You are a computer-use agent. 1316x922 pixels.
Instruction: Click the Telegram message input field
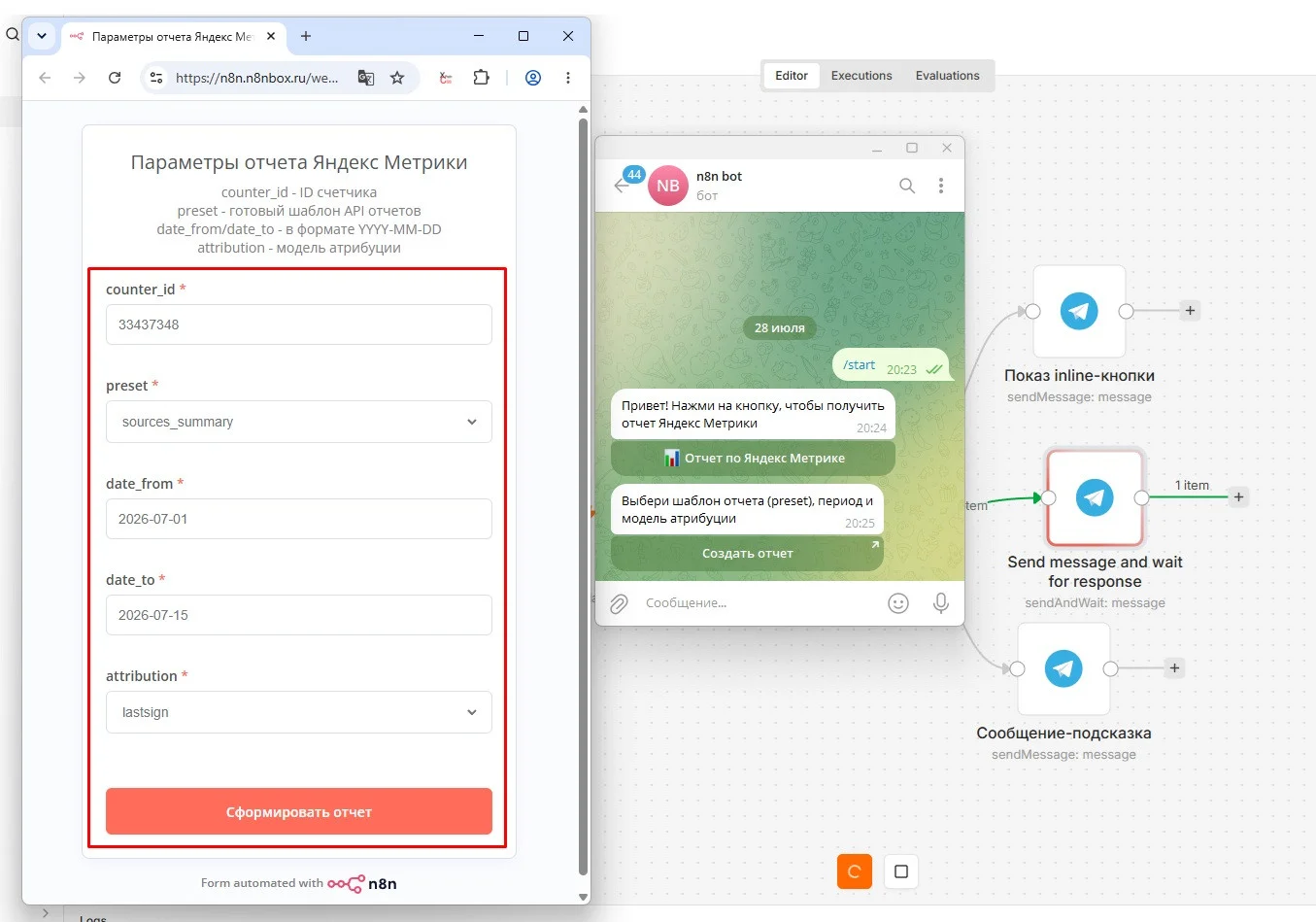pyautogui.click(x=758, y=603)
